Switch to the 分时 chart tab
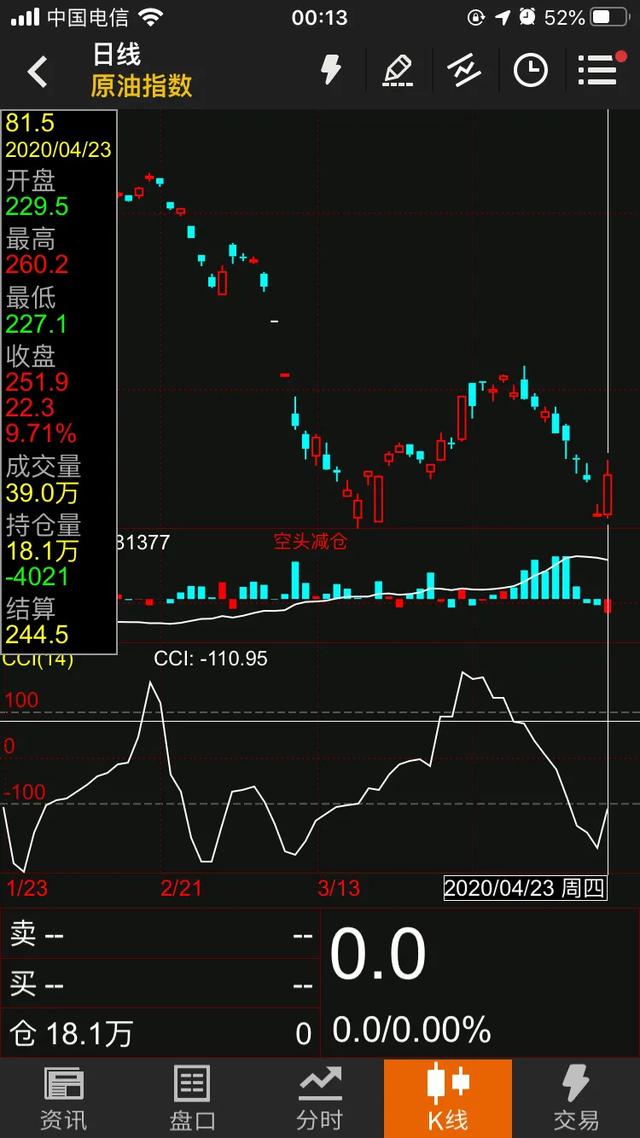 319,1098
